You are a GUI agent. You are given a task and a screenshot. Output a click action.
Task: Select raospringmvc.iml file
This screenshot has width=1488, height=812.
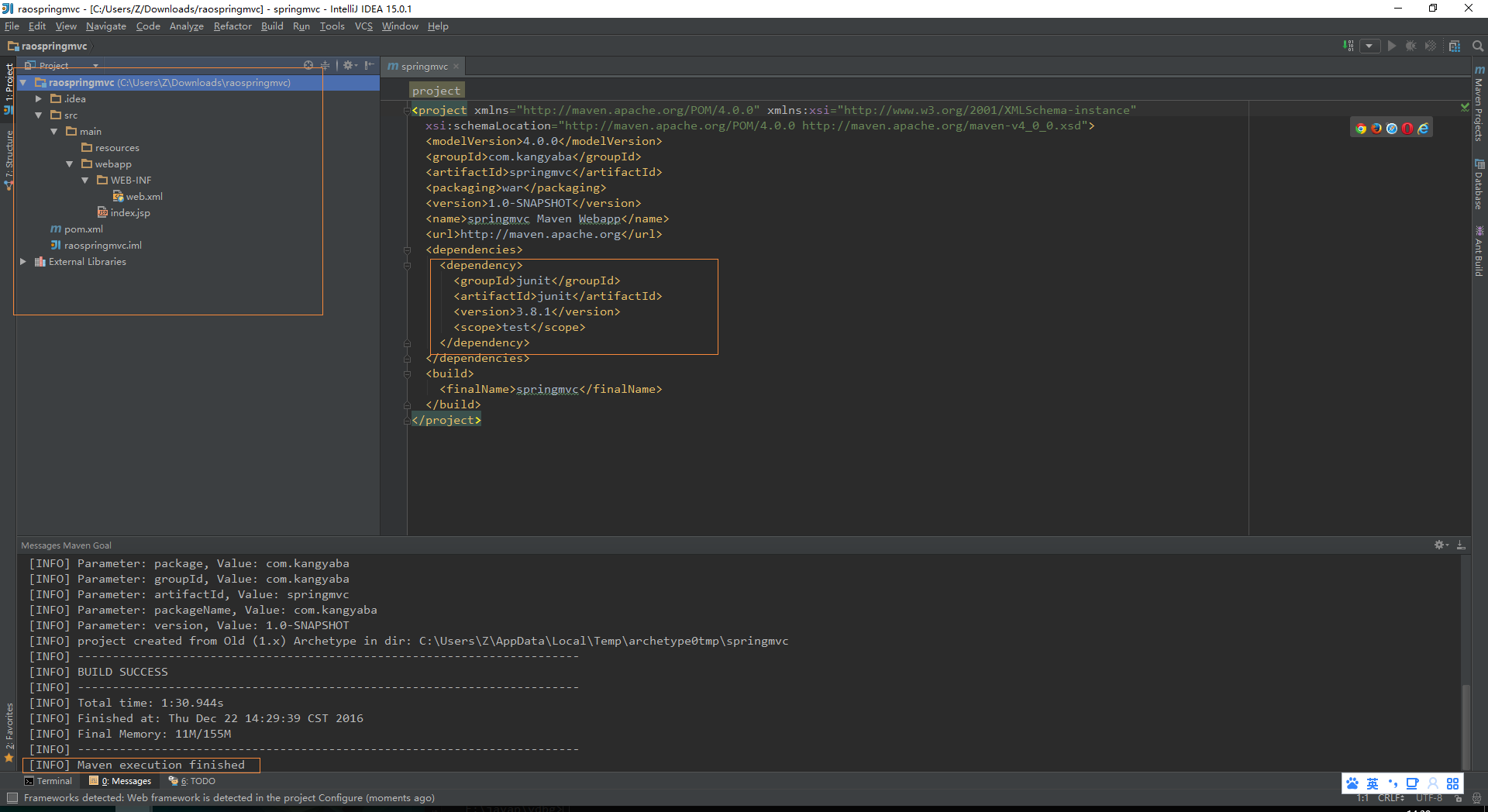96,245
